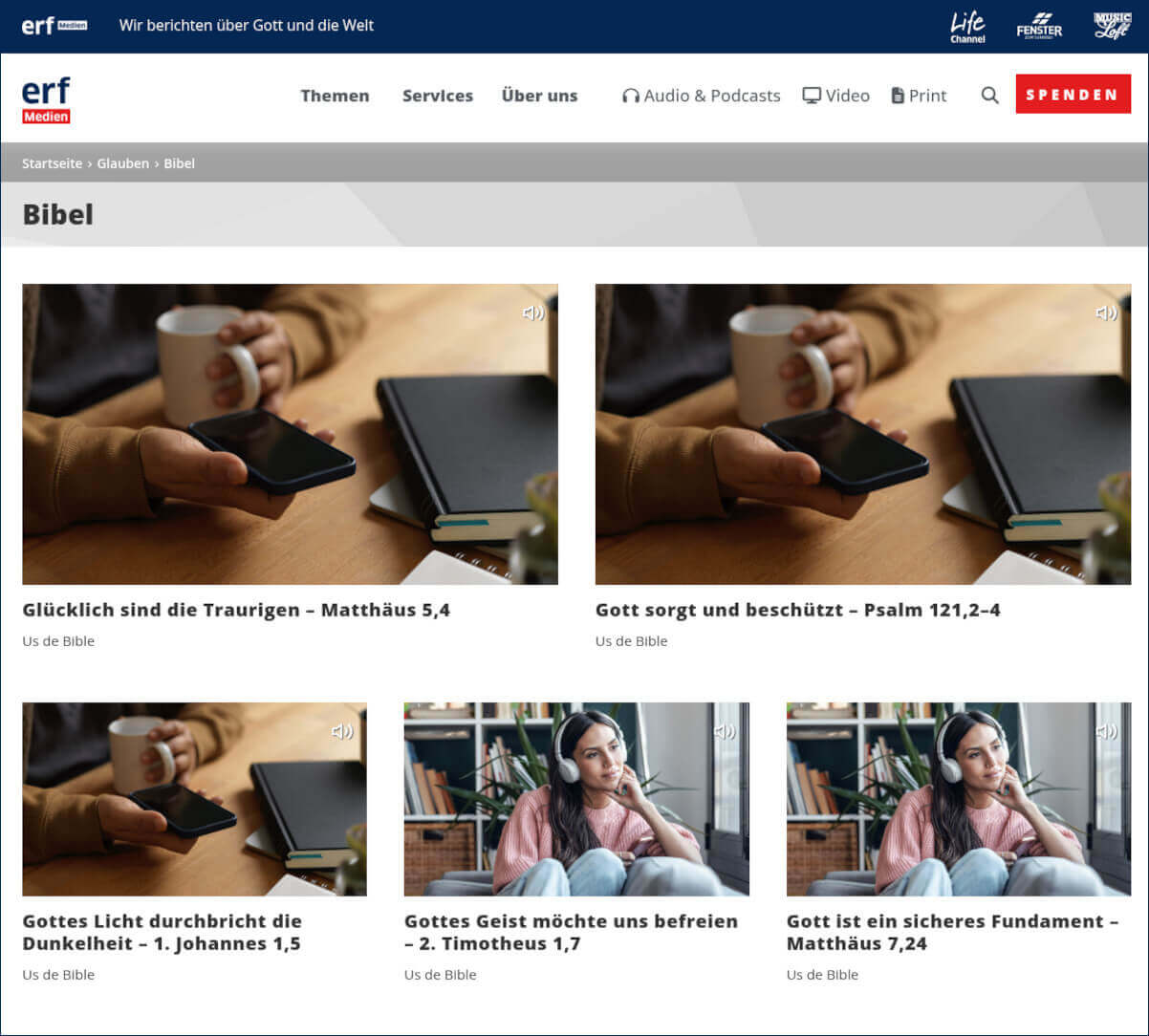Open the Themen menu

(335, 96)
